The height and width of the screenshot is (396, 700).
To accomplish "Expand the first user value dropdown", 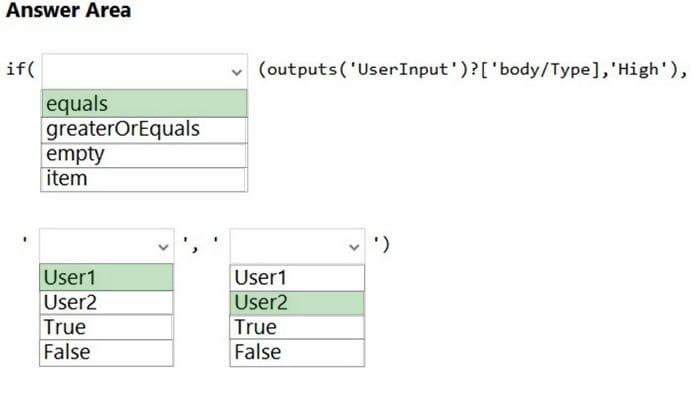I will 106,246.
